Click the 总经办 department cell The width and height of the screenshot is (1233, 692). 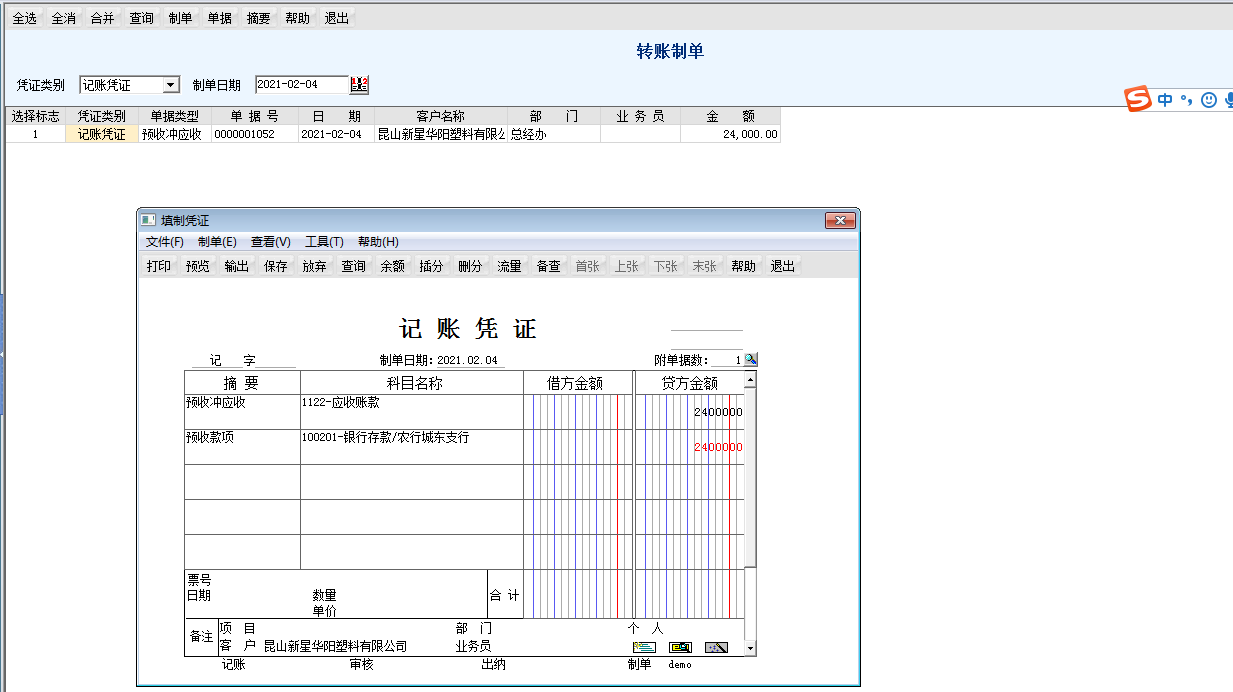[554, 134]
